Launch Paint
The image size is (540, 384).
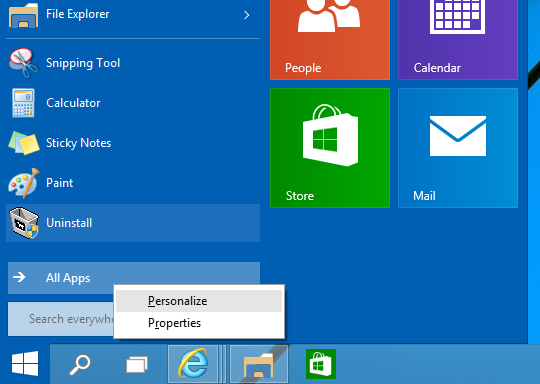point(133,183)
